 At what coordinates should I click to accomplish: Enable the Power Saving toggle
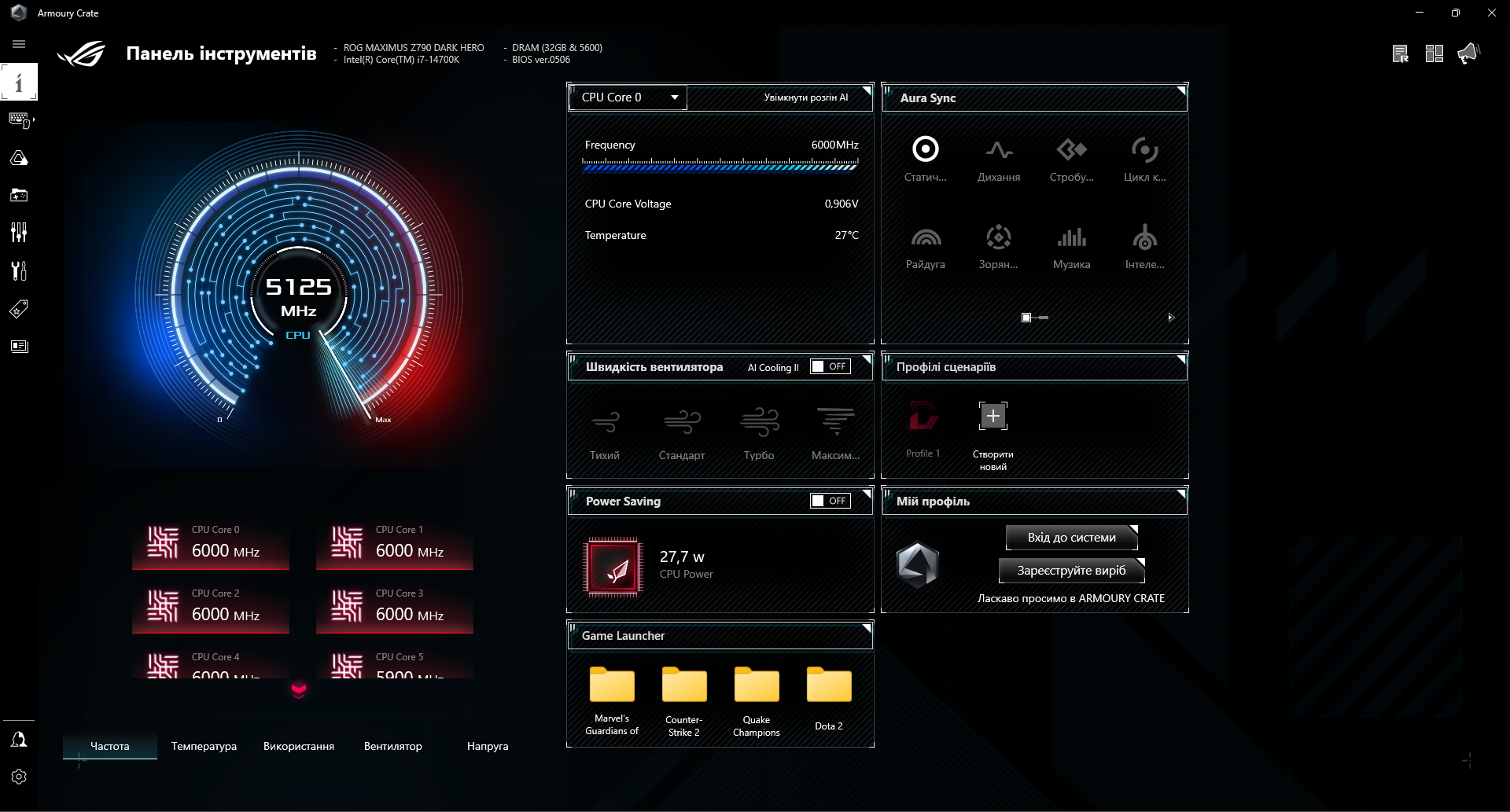[830, 500]
